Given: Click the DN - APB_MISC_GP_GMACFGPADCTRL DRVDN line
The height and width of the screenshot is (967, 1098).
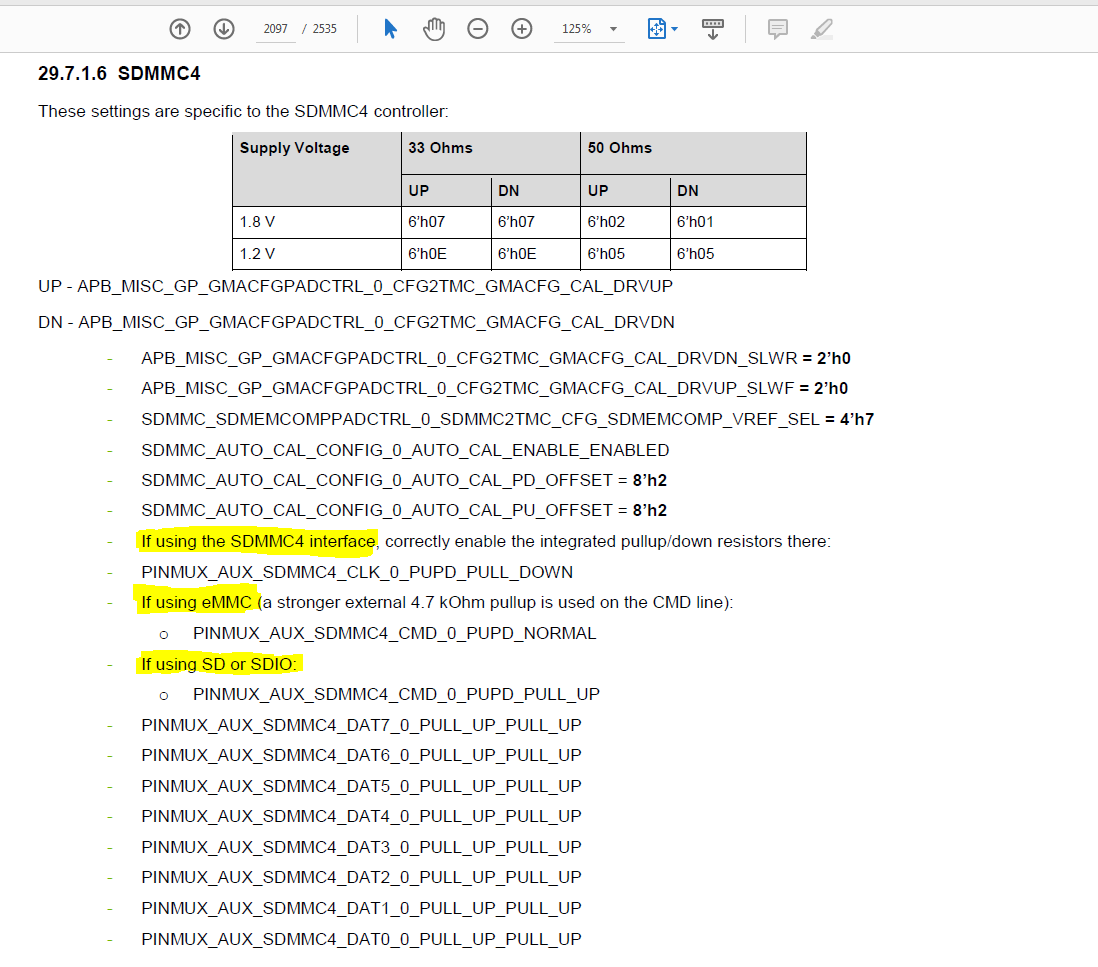Looking at the screenshot, I should (x=356, y=322).
